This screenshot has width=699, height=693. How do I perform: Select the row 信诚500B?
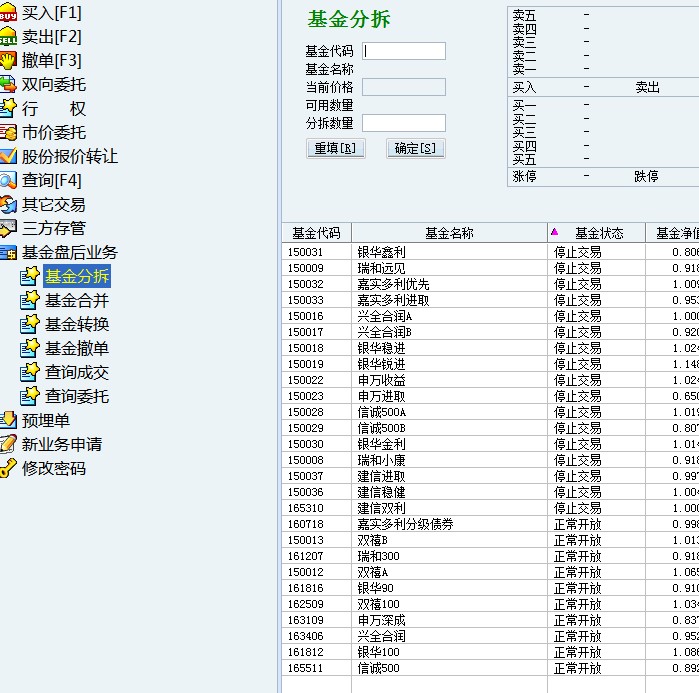[x=490, y=428]
